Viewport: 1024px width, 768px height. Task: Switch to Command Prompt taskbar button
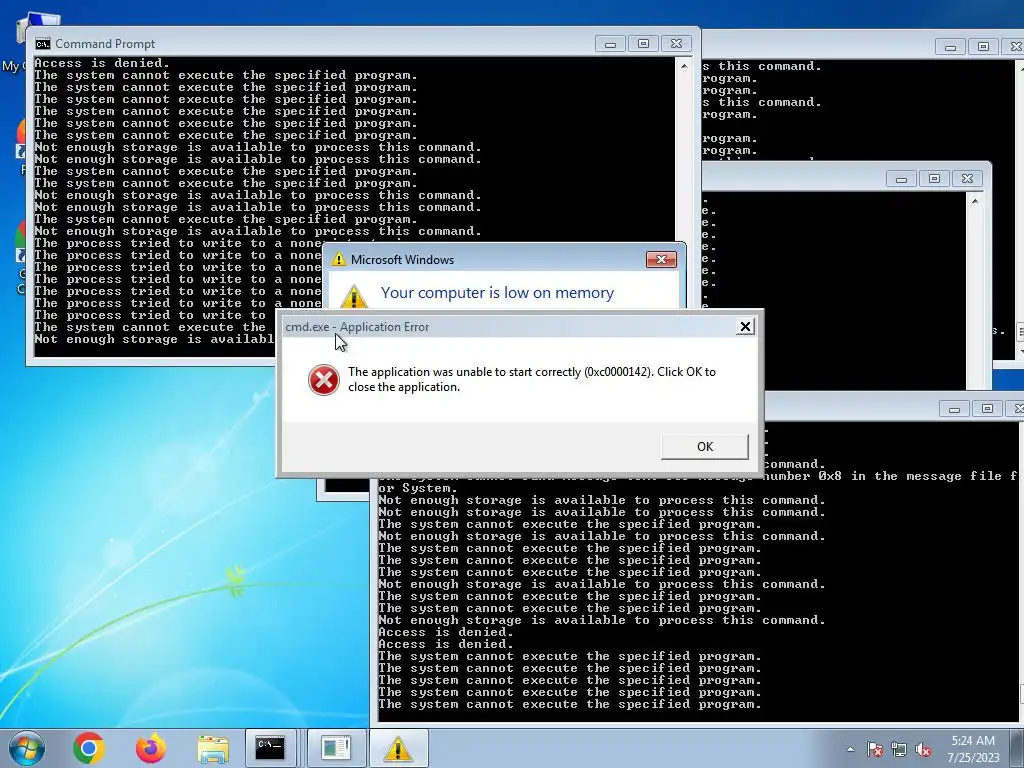[270, 748]
